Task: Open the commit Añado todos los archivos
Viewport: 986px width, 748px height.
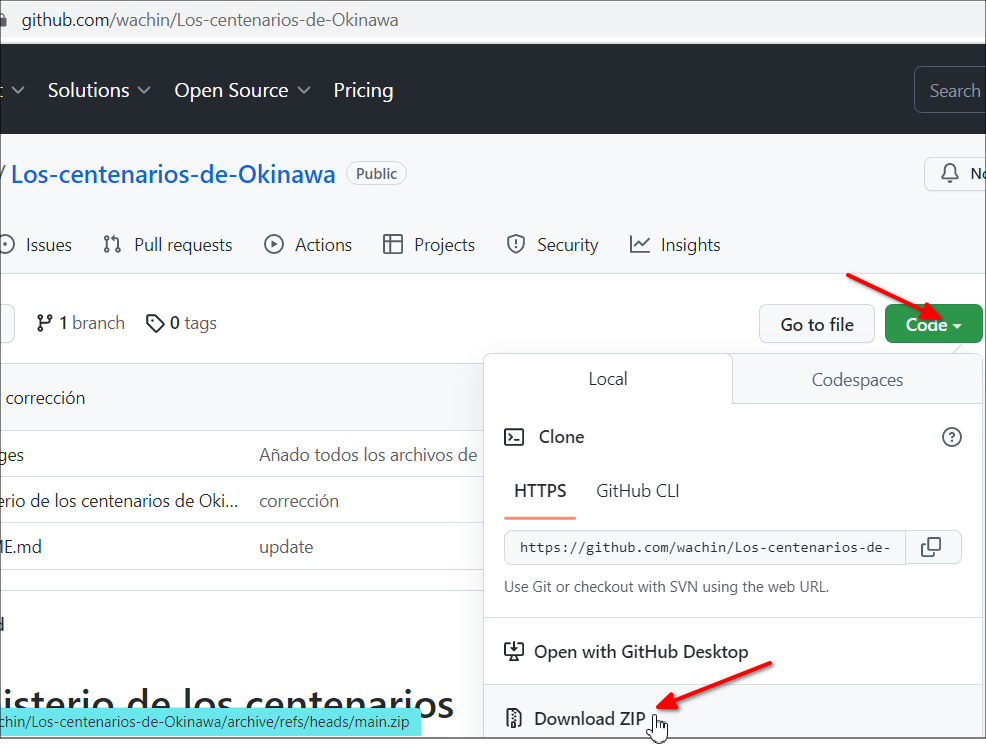Action: pyautogui.click(x=368, y=454)
